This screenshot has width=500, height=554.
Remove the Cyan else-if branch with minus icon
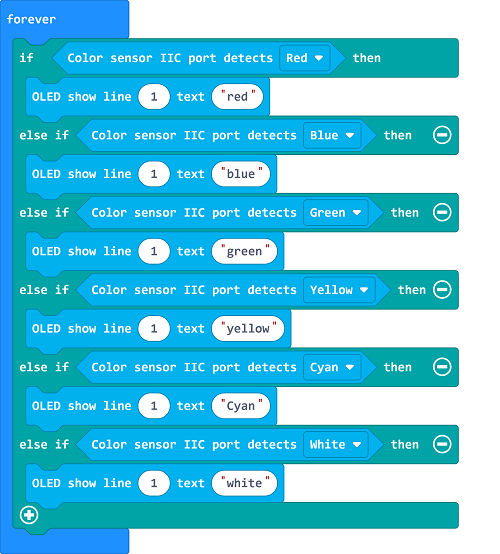pyautogui.click(x=442, y=367)
